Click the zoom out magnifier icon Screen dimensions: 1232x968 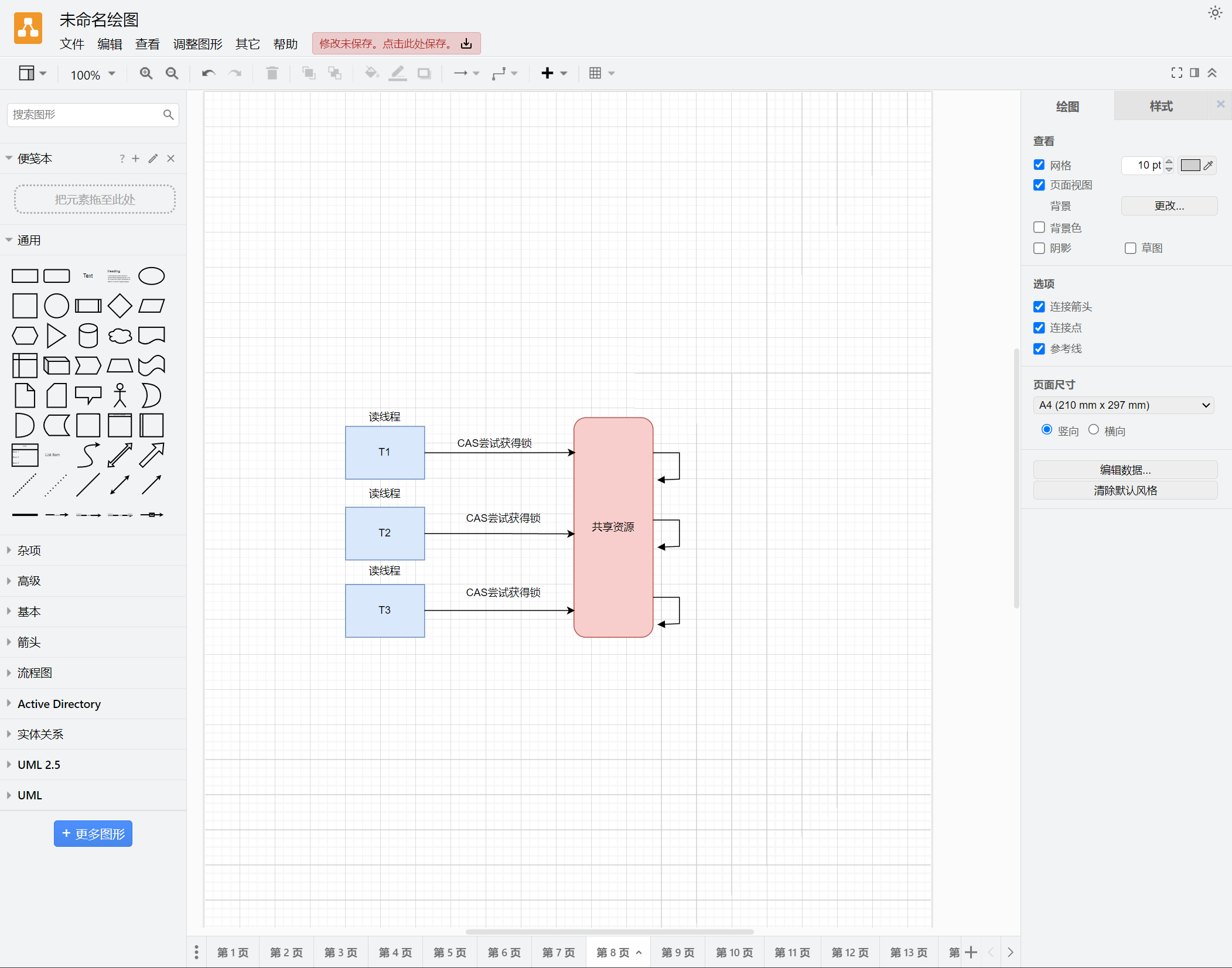(x=172, y=73)
